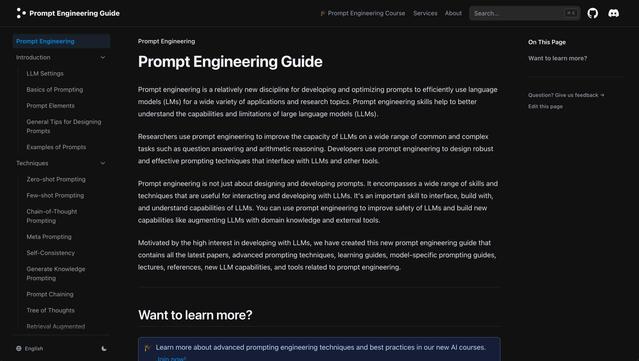
Task: Collapse the Introduction section chevron
Action: tap(103, 57)
